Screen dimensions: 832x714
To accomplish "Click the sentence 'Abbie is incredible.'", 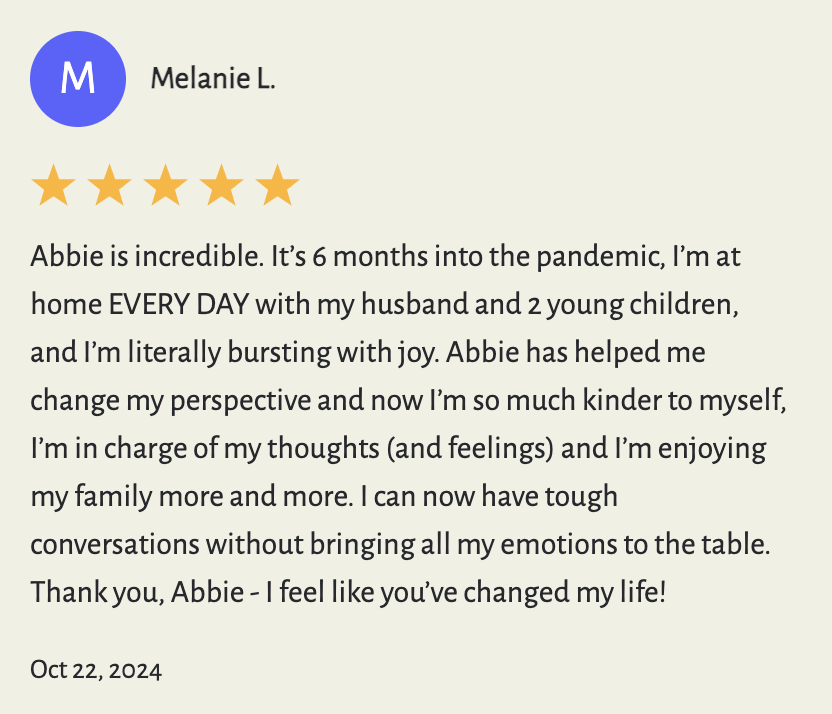I will point(147,258).
